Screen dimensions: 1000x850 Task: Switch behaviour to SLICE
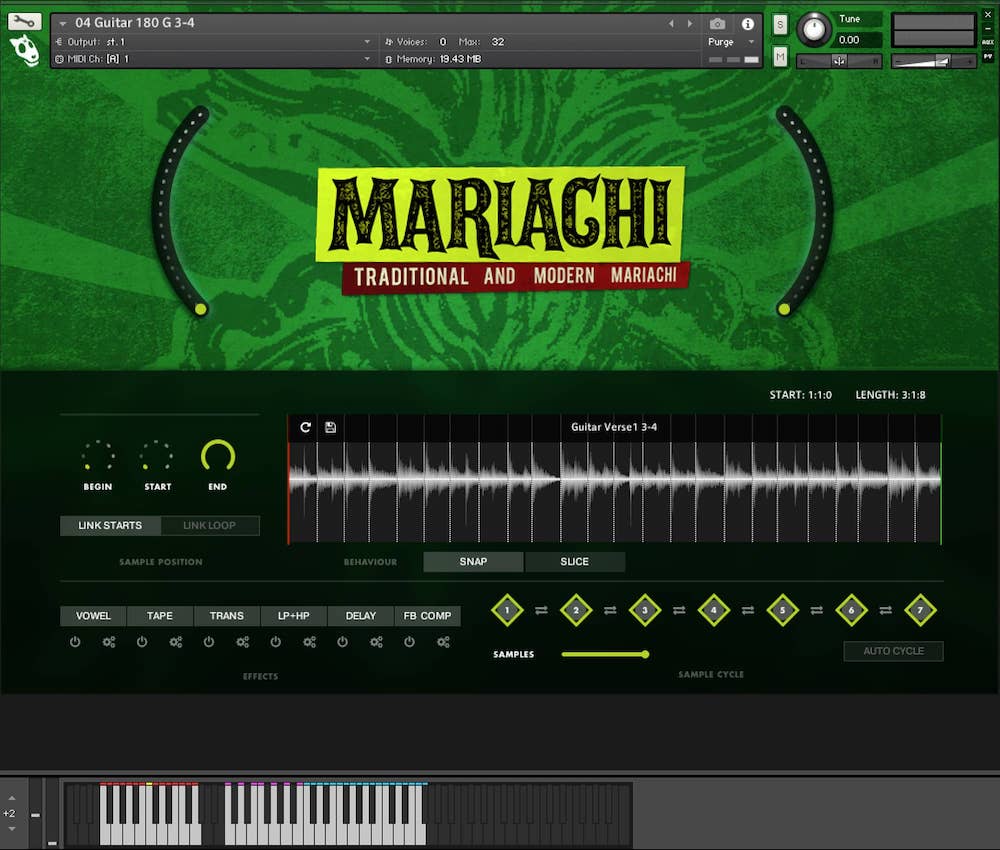click(575, 562)
